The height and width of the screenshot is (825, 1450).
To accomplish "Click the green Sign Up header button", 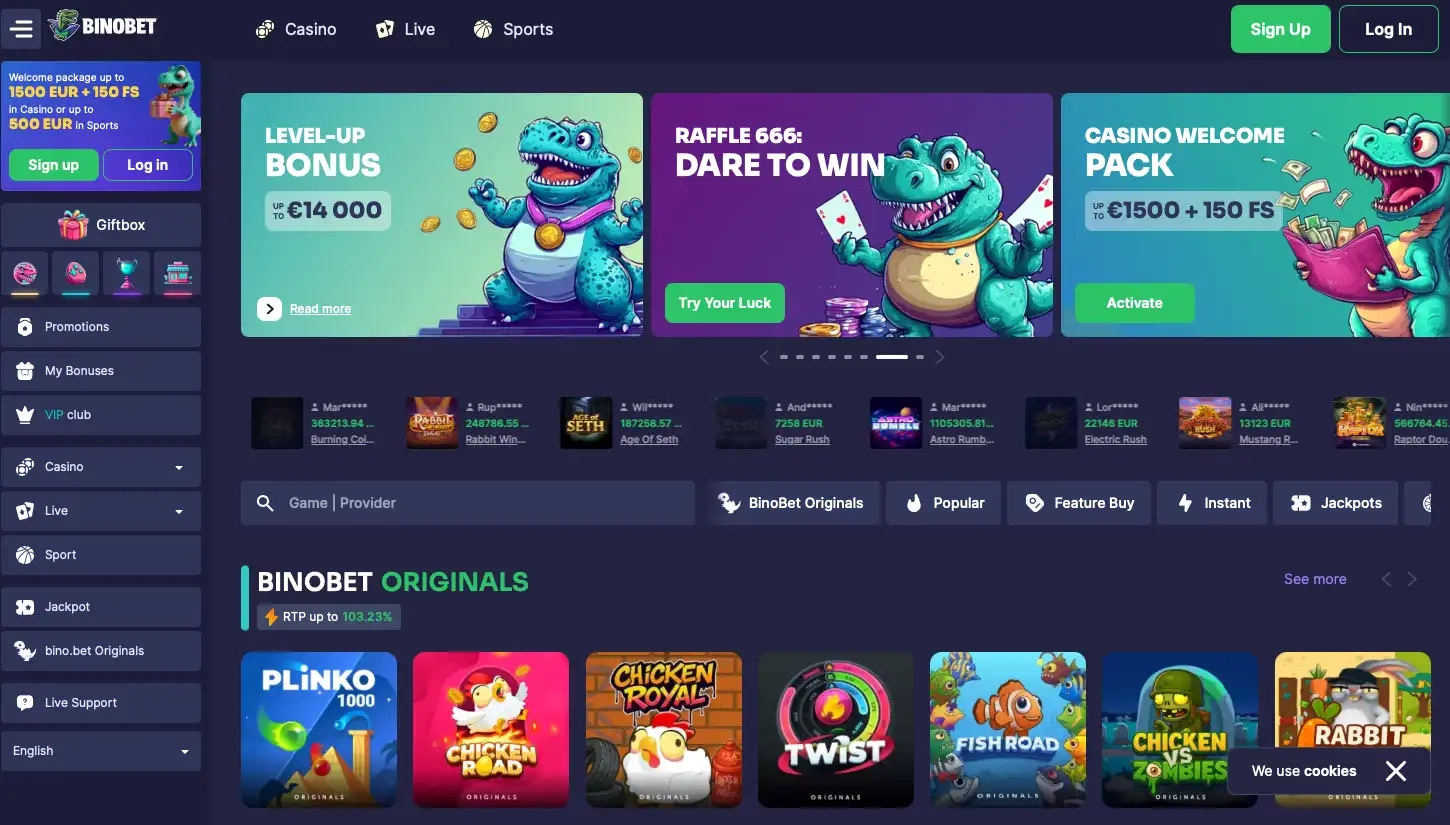I will click(1280, 29).
